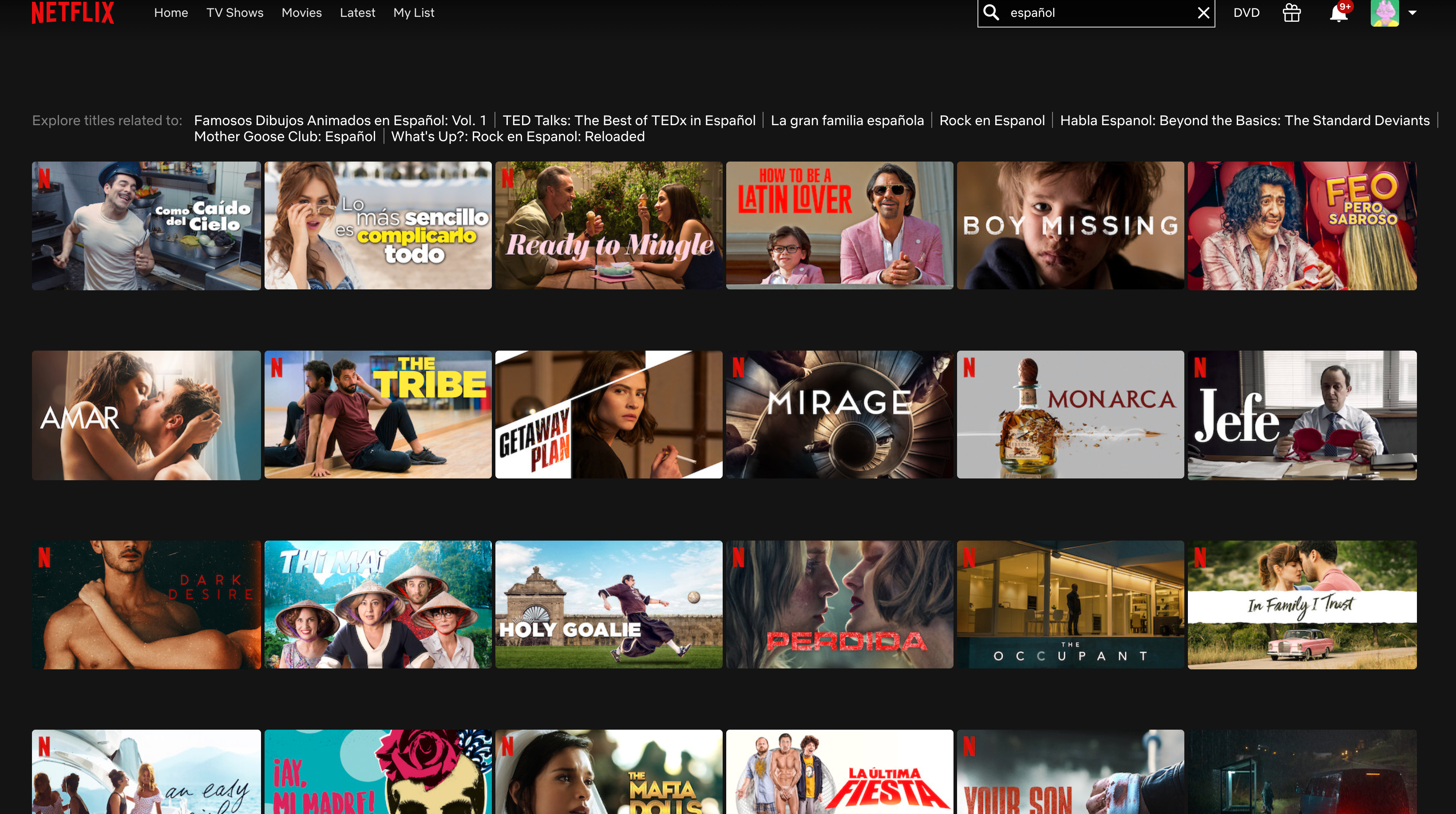This screenshot has width=1456, height=814.
Task: Open the Latest section
Action: (x=357, y=12)
